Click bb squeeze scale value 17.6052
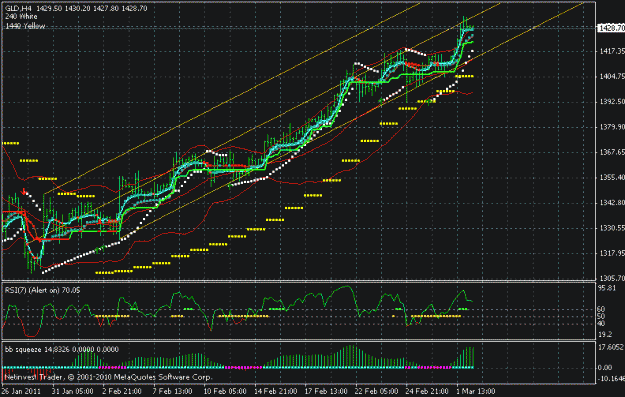625x397 pixels. click(611, 347)
